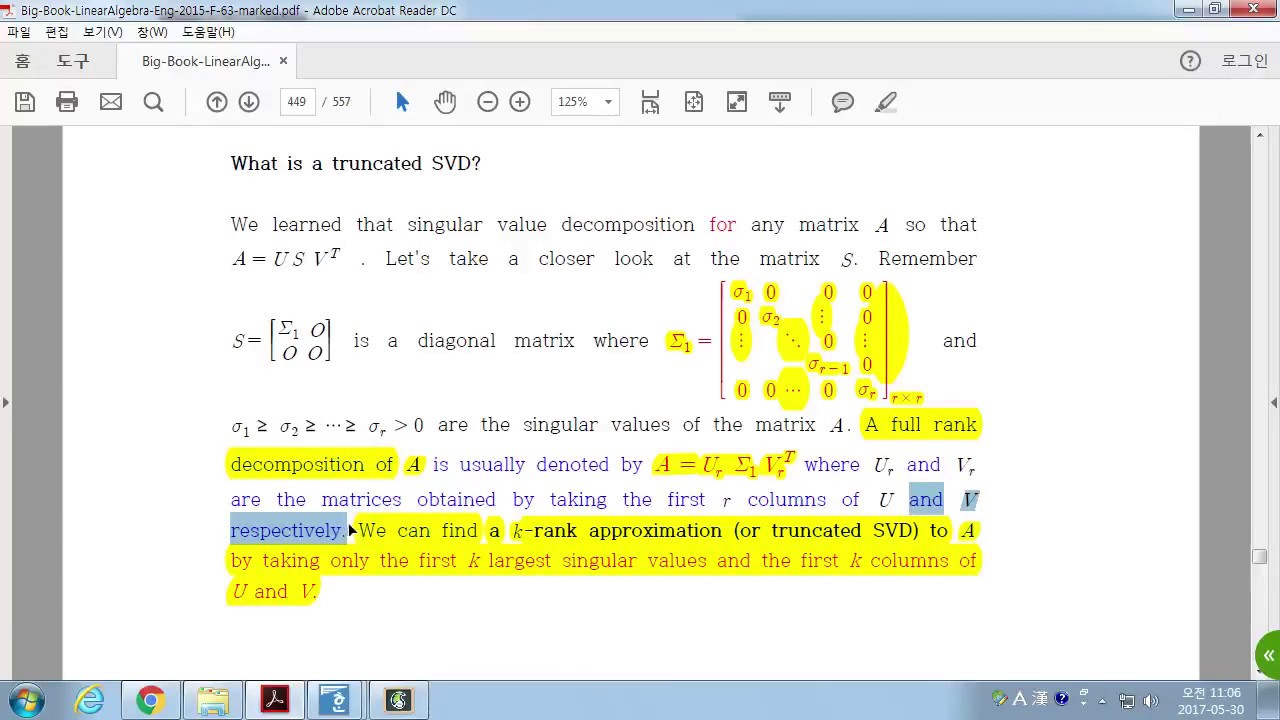Enter full screen mode icon

[737, 102]
